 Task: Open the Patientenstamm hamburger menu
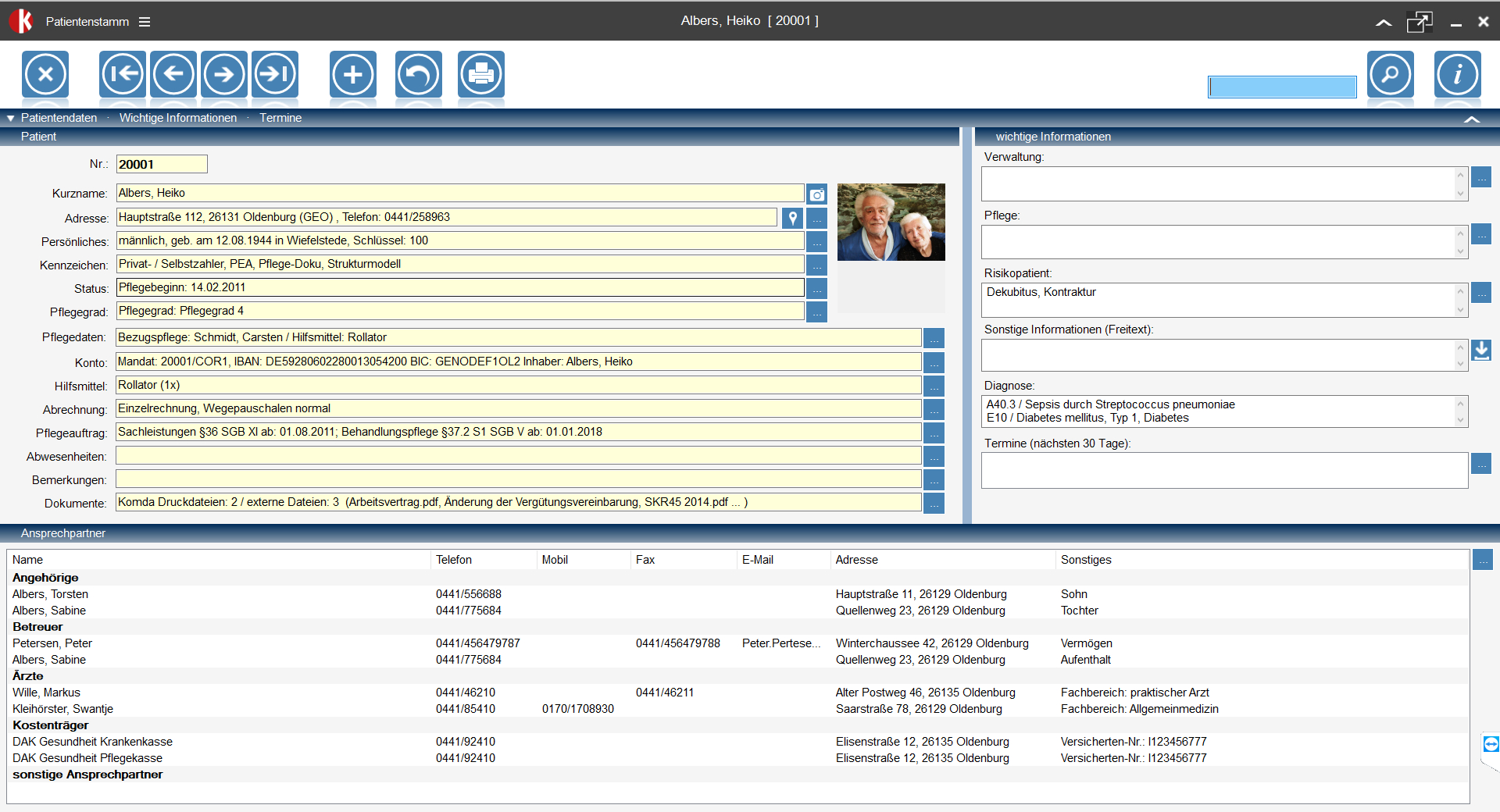click(x=145, y=22)
